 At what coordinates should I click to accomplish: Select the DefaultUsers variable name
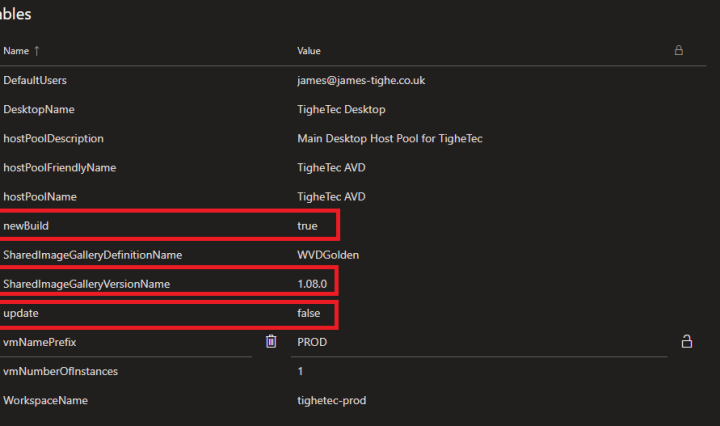35,80
